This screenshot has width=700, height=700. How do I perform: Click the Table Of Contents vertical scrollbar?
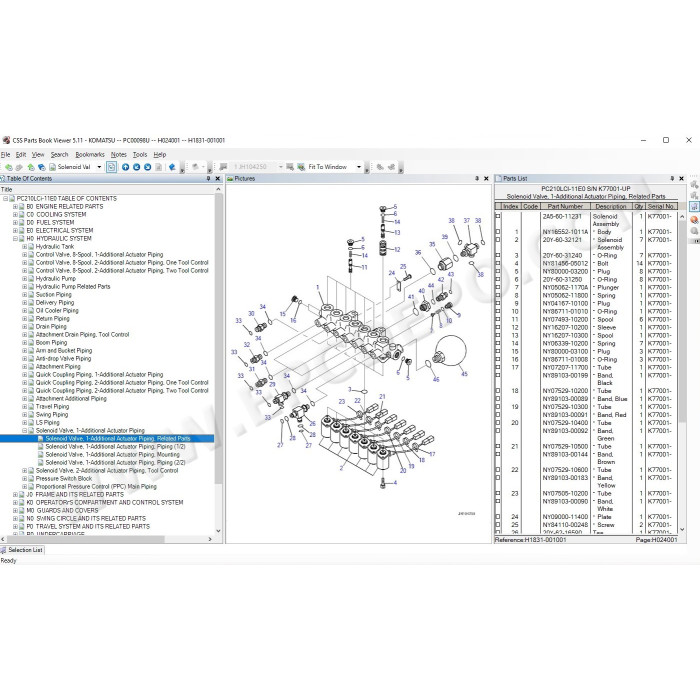218,360
